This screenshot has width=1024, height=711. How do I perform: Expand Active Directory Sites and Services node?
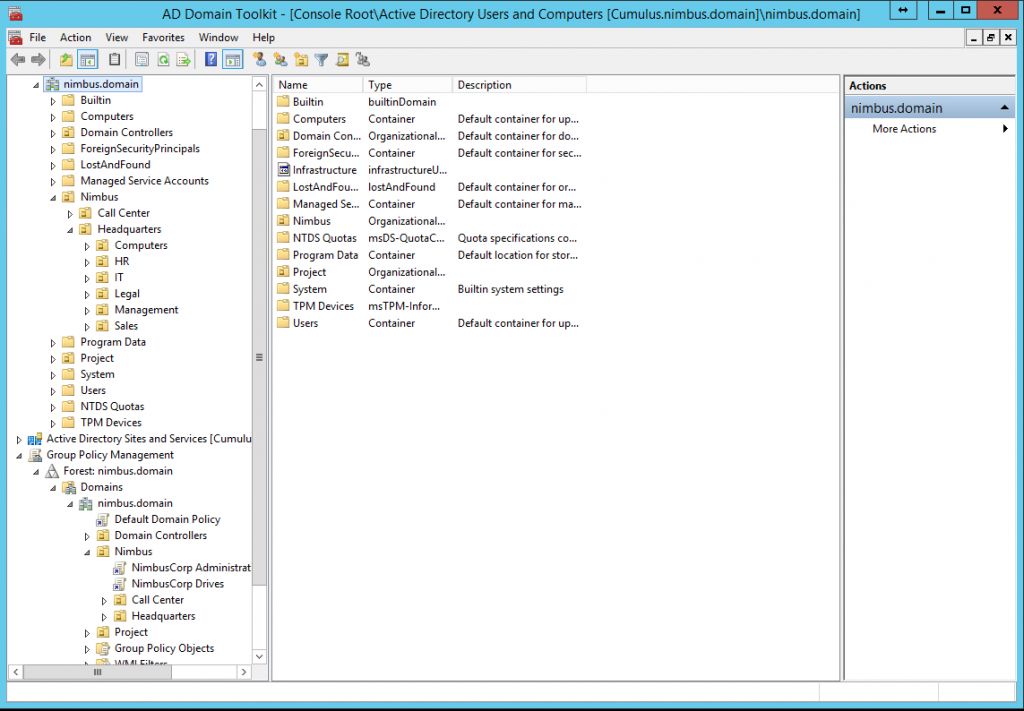point(19,439)
